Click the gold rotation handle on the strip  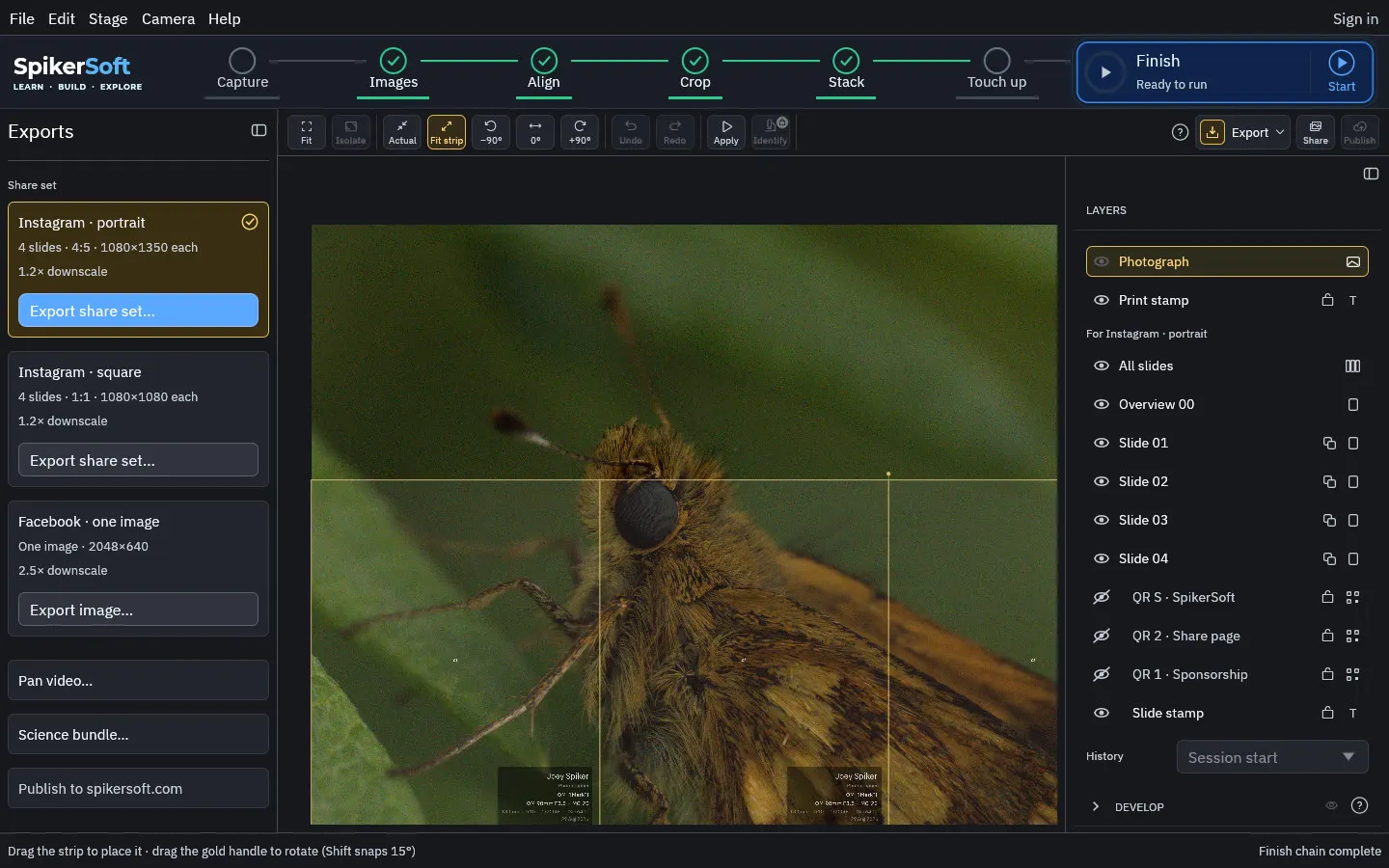(x=888, y=474)
